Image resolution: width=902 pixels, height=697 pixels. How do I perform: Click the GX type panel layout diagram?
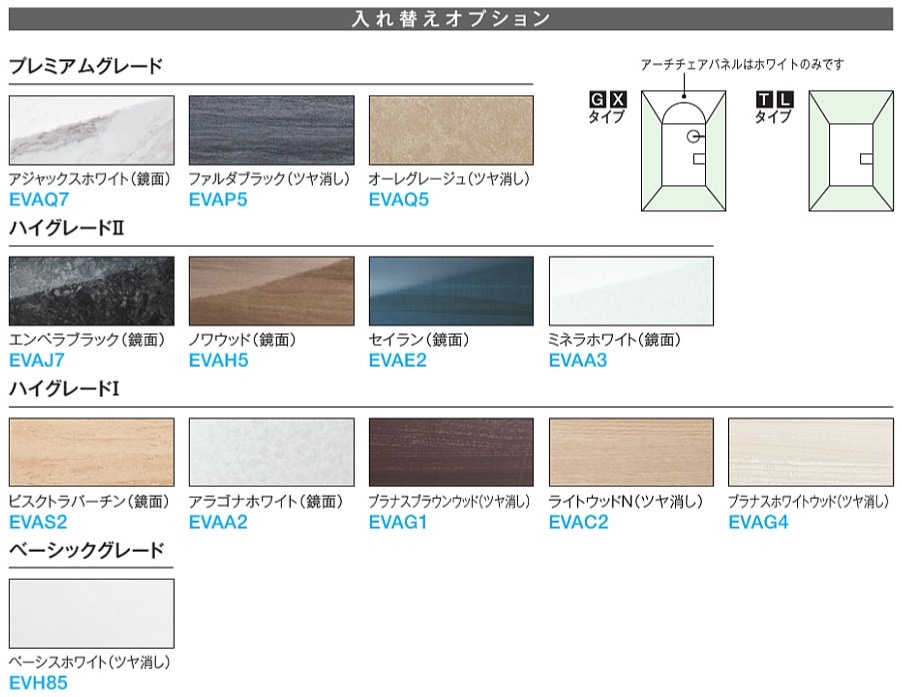[686, 150]
